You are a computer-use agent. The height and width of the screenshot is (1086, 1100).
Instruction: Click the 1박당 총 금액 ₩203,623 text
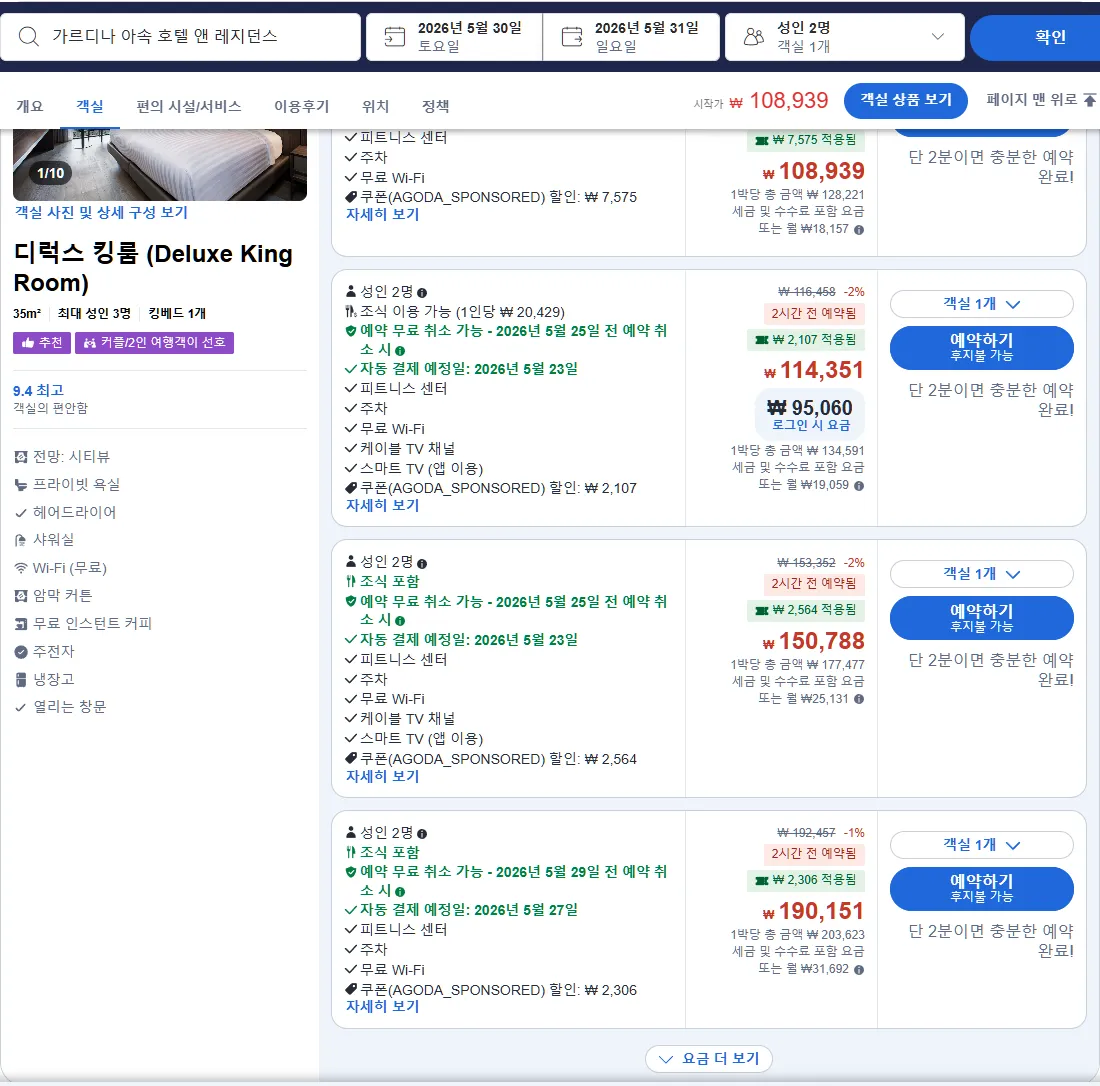(798, 935)
